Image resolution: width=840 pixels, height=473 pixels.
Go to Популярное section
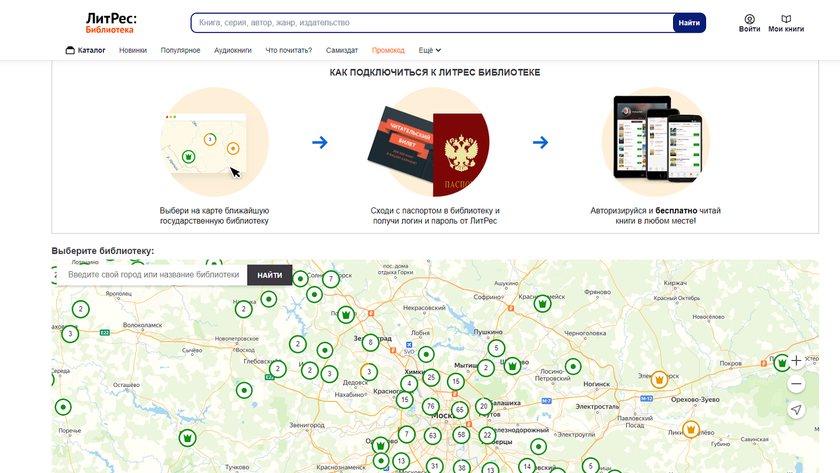click(180, 50)
